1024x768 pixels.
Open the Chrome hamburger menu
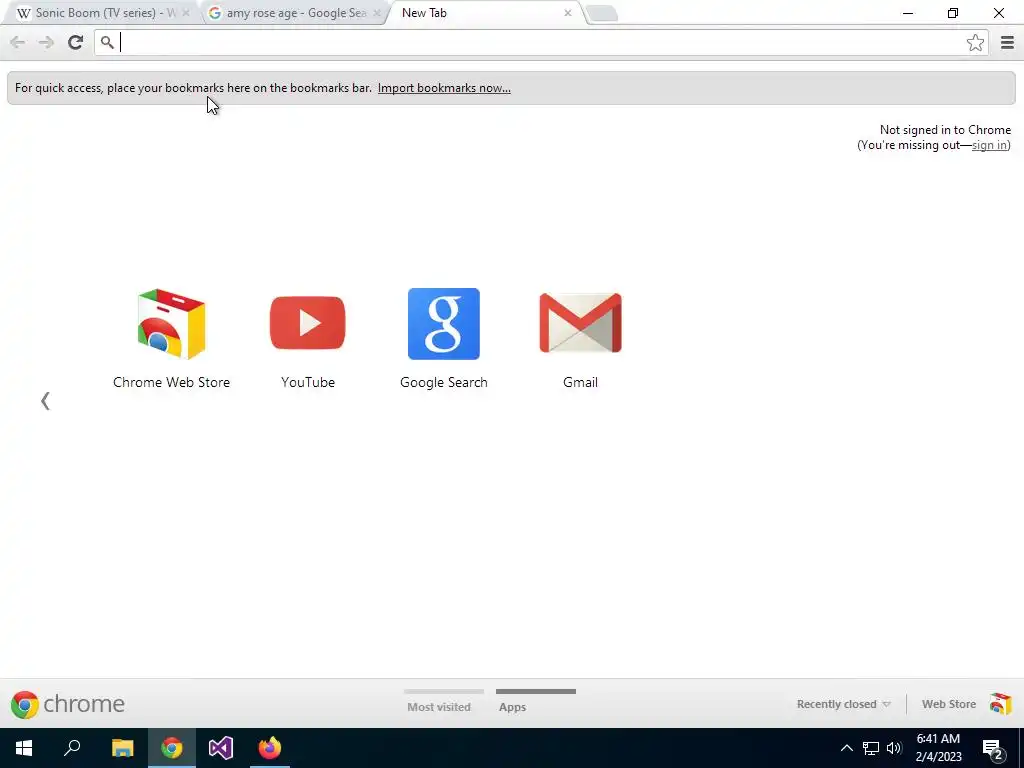[x=1007, y=42]
